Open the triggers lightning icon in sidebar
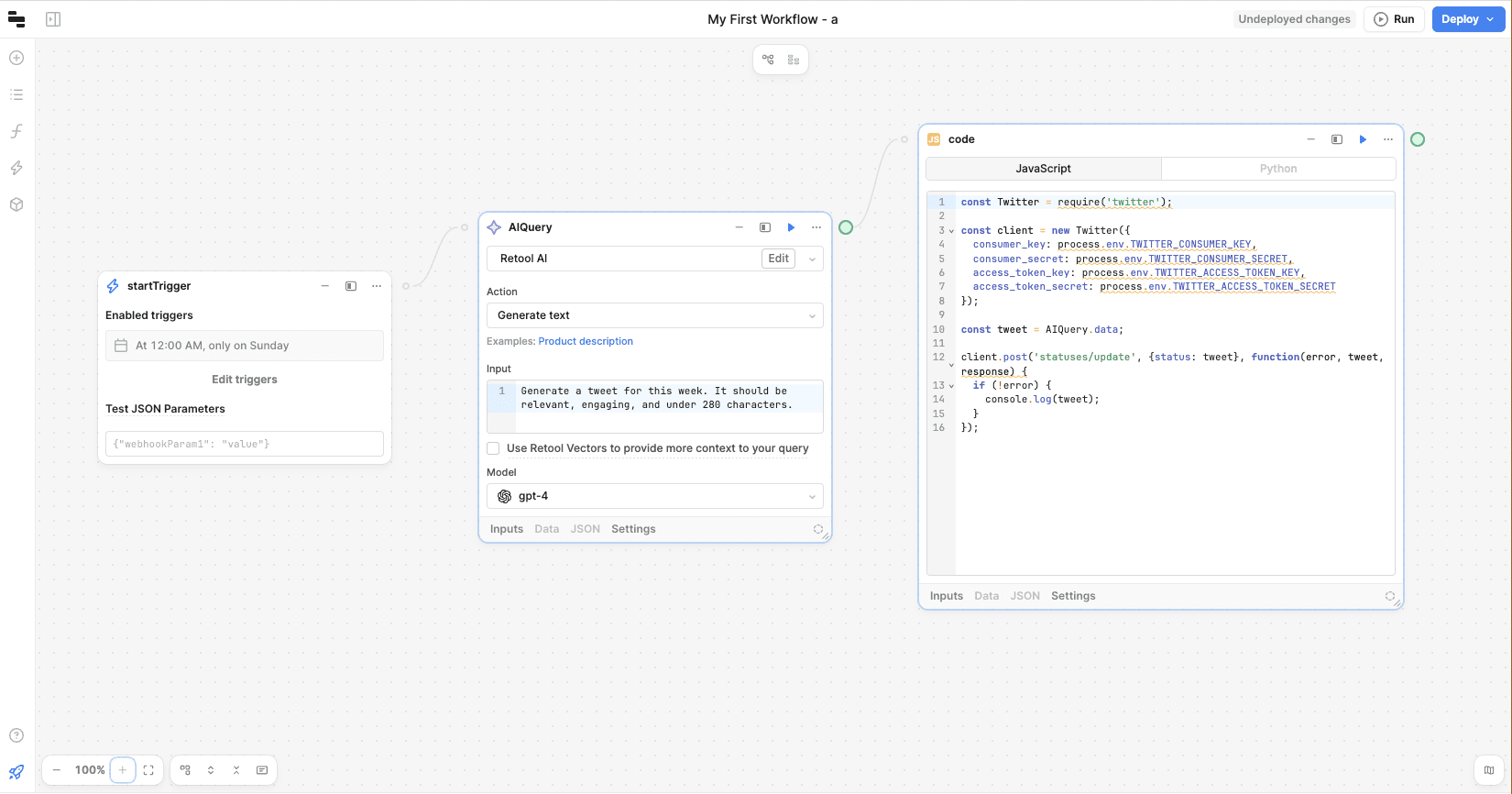The height and width of the screenshot is (794, 1512). point(16,168)
